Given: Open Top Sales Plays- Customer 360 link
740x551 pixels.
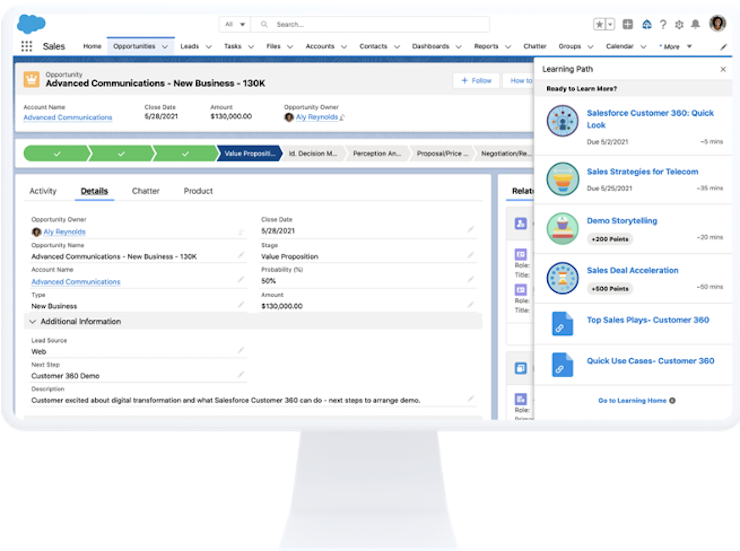Looking at the screenshot, I should click(x=648, y=320).
